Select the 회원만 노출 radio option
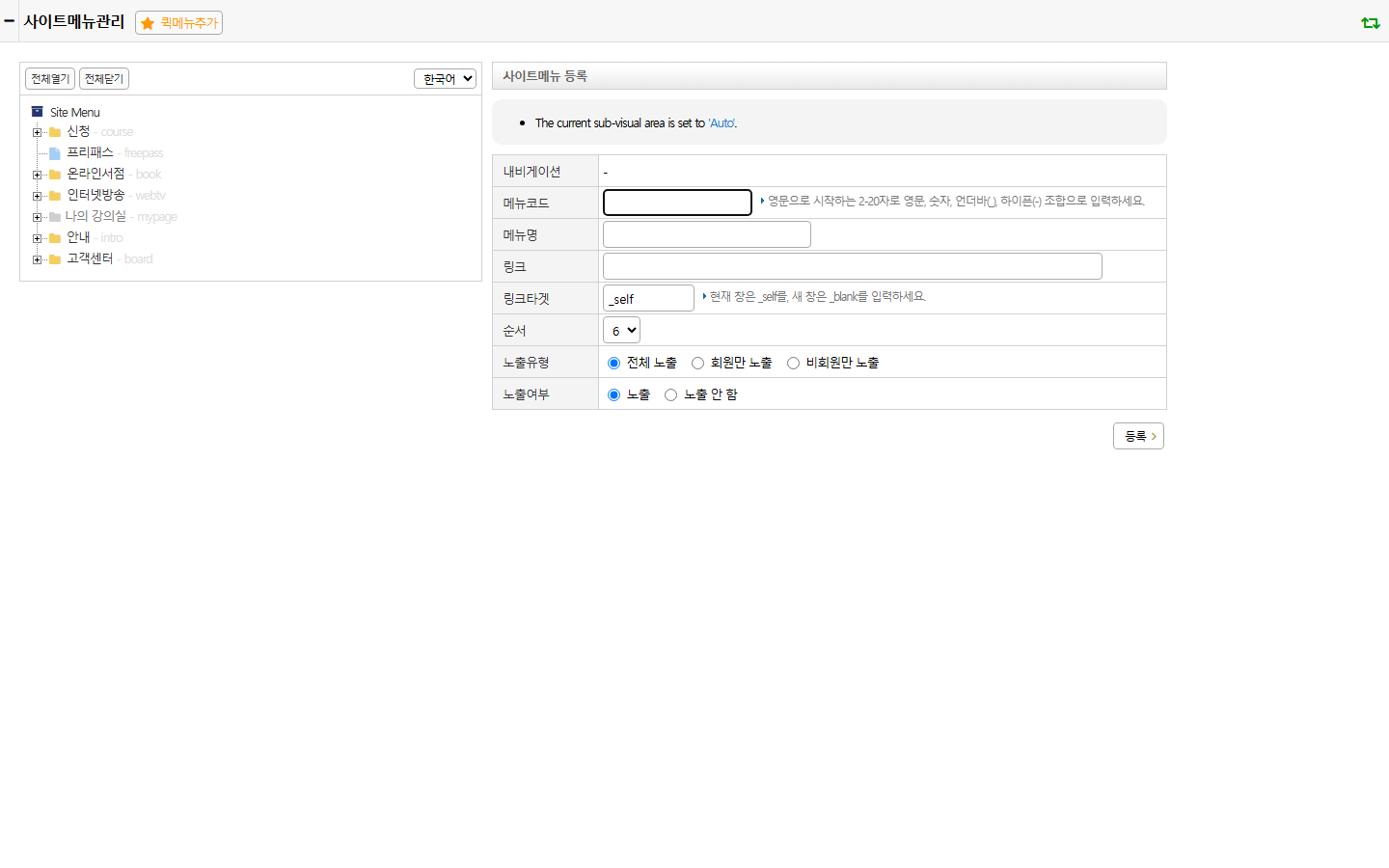The height and width of the screenshot is (868, 1389). tap(697, 363)
